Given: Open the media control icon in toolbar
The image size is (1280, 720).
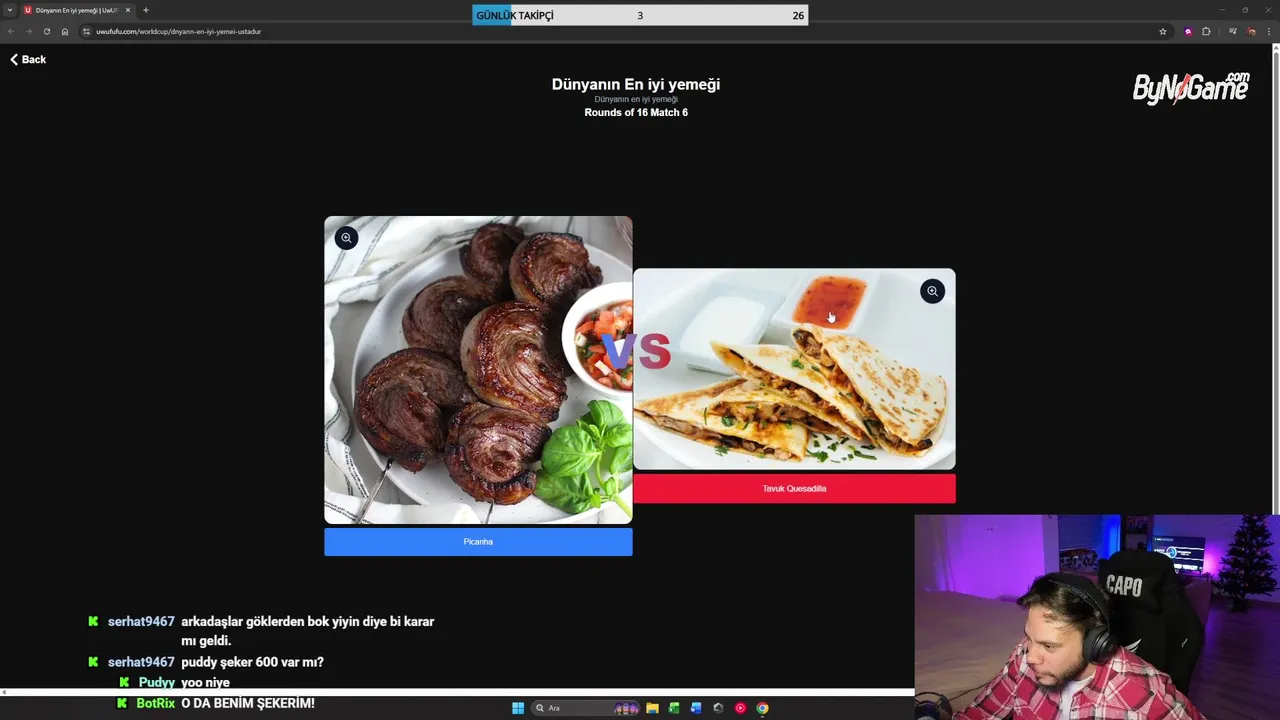Looking at the screenshot, I should tap(1233, 31).
